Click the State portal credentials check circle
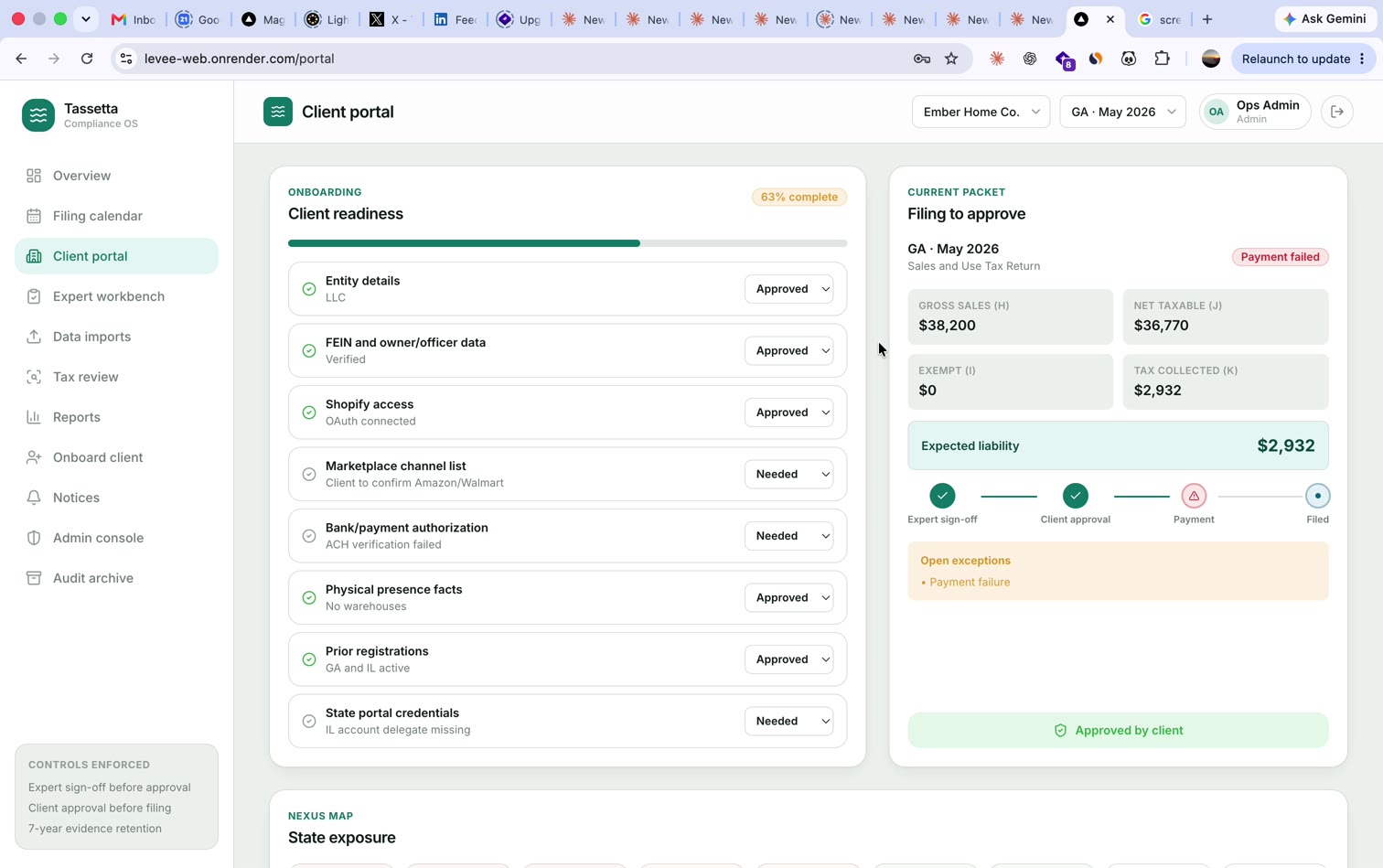Viewport: 1383px width, 868px height. tap(309, 721)
